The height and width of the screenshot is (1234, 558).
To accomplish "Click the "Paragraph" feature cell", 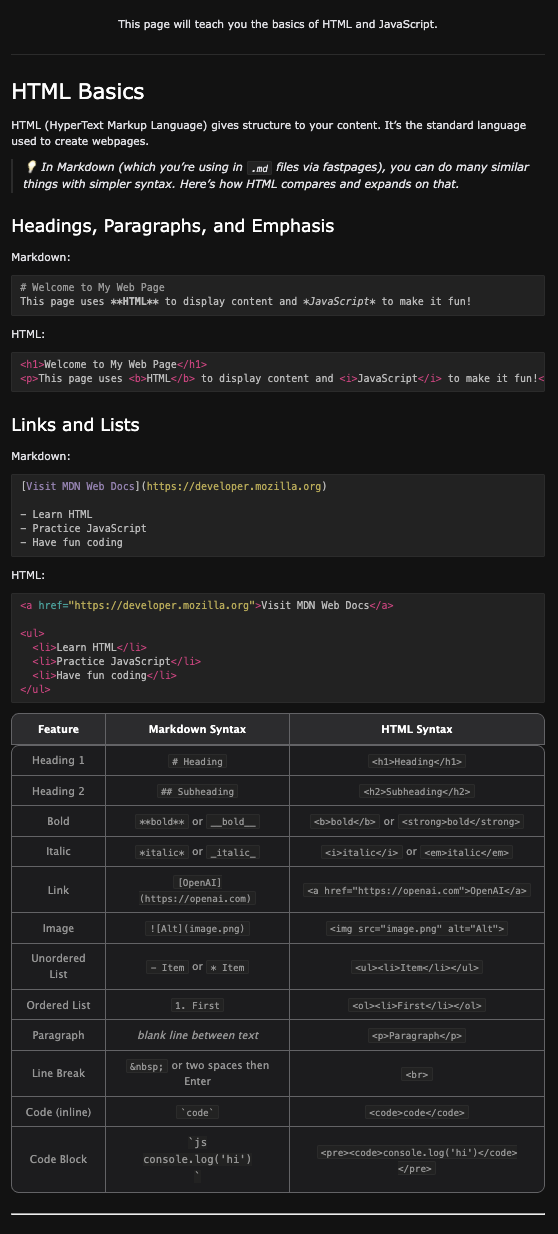I will [x=58, y=1035].
